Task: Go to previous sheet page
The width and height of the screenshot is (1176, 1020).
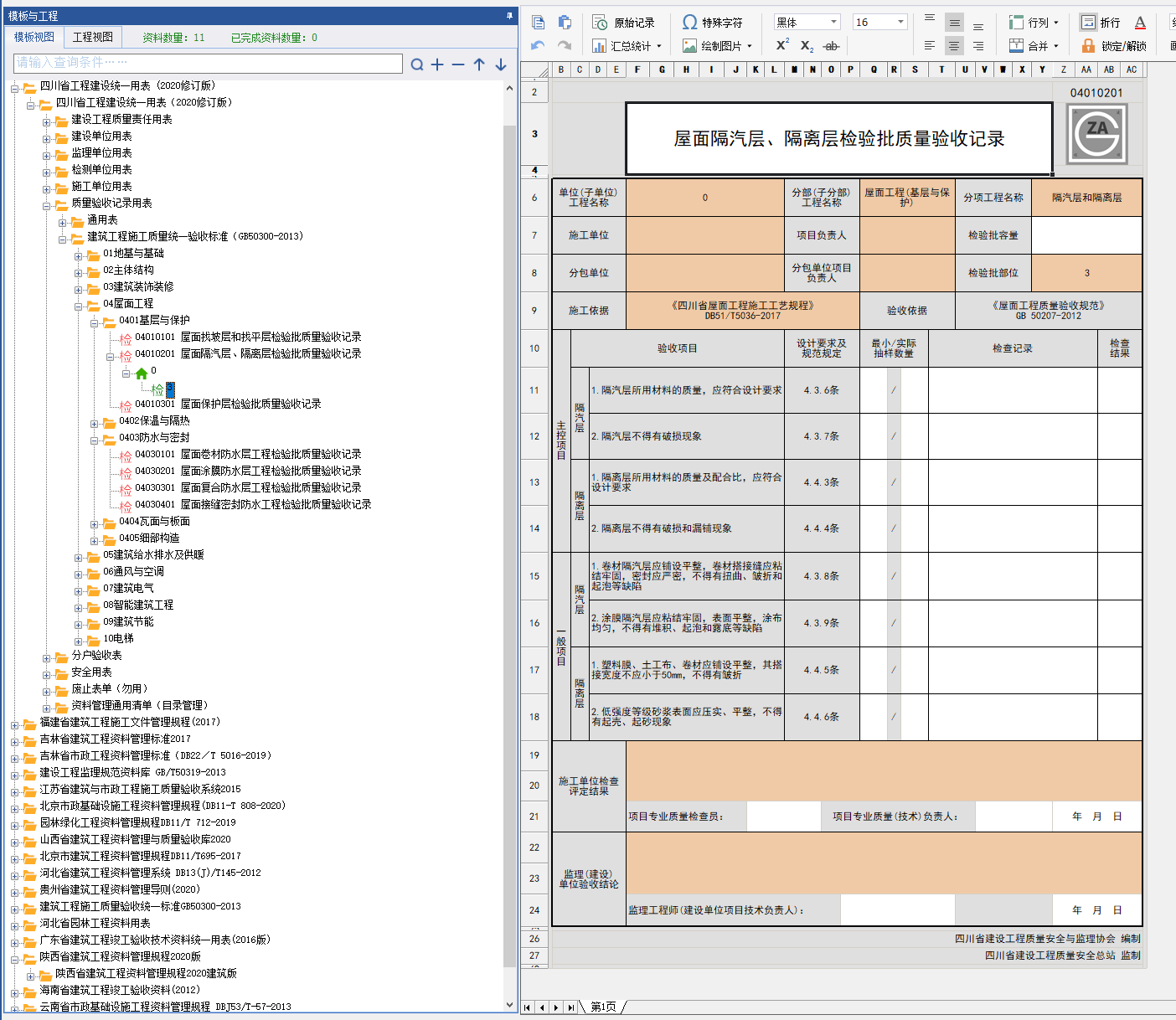Action: point(541,1007)
